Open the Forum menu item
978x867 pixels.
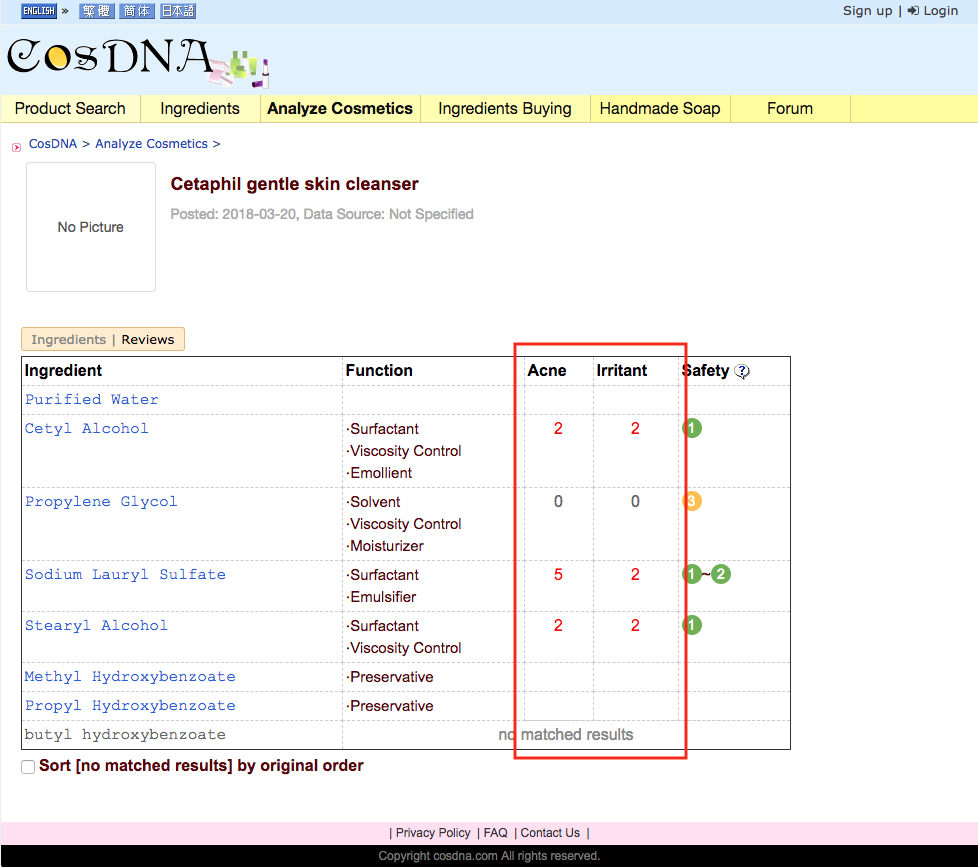point(790,109)
